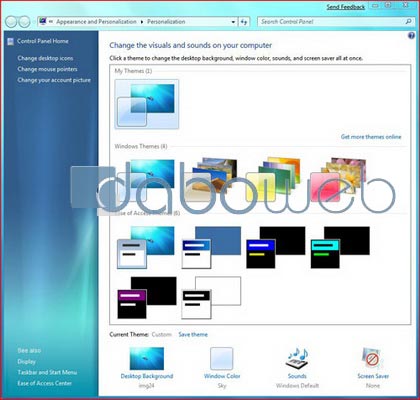
Task: Click the Back navigation arrow button
Action: point(11,22)
